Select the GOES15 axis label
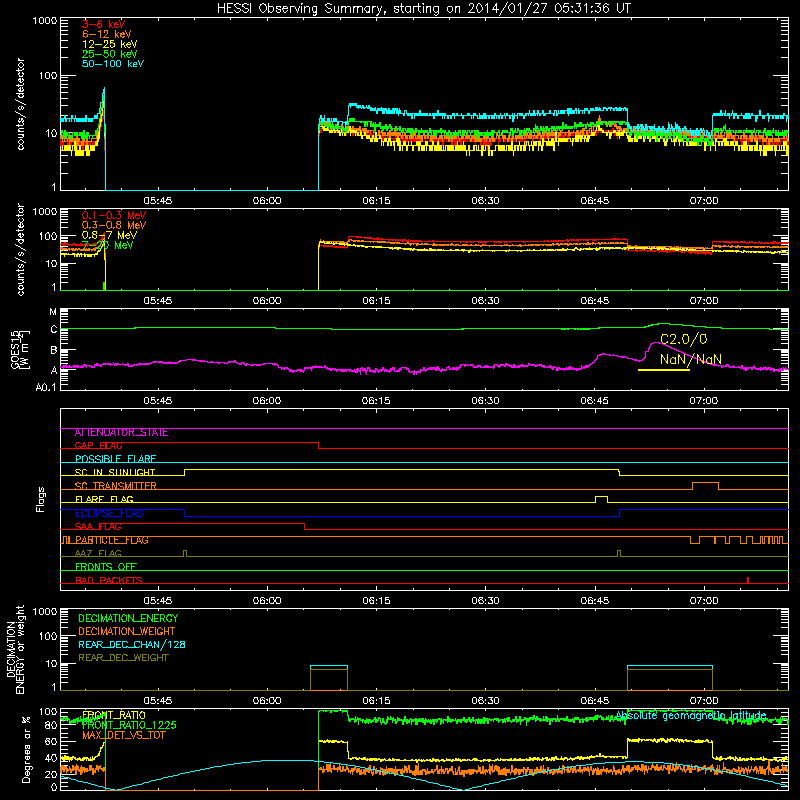This screenshot has height=800, width=800. tap(16, 349)
